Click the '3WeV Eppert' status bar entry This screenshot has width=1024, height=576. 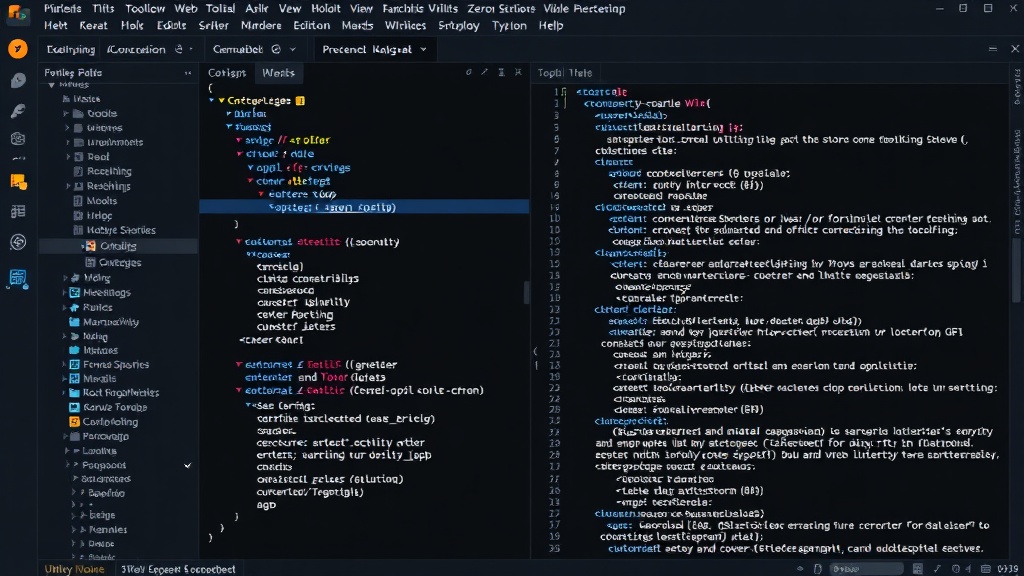178,569
